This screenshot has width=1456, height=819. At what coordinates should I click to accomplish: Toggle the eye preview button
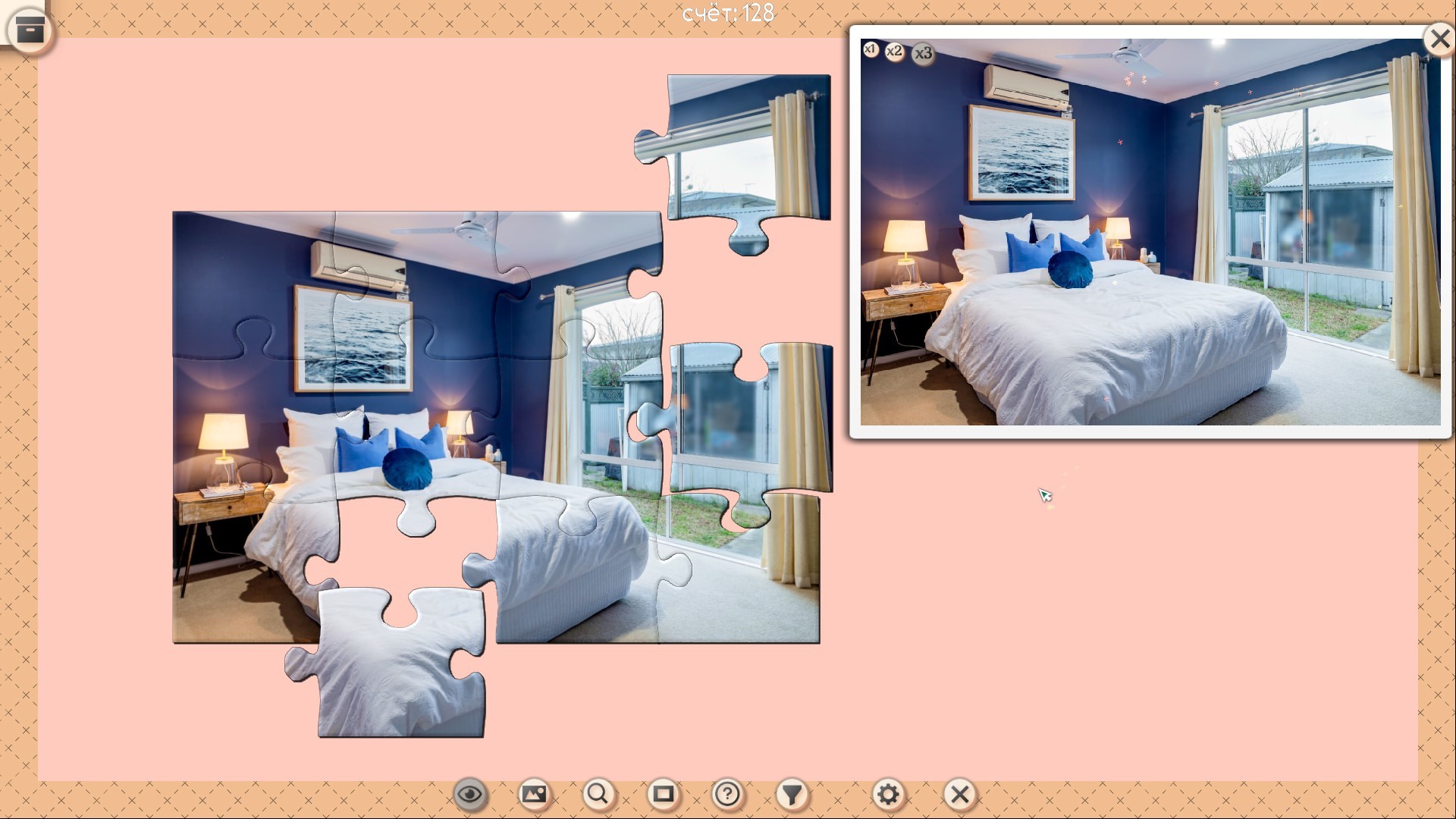tap(470, 794)
